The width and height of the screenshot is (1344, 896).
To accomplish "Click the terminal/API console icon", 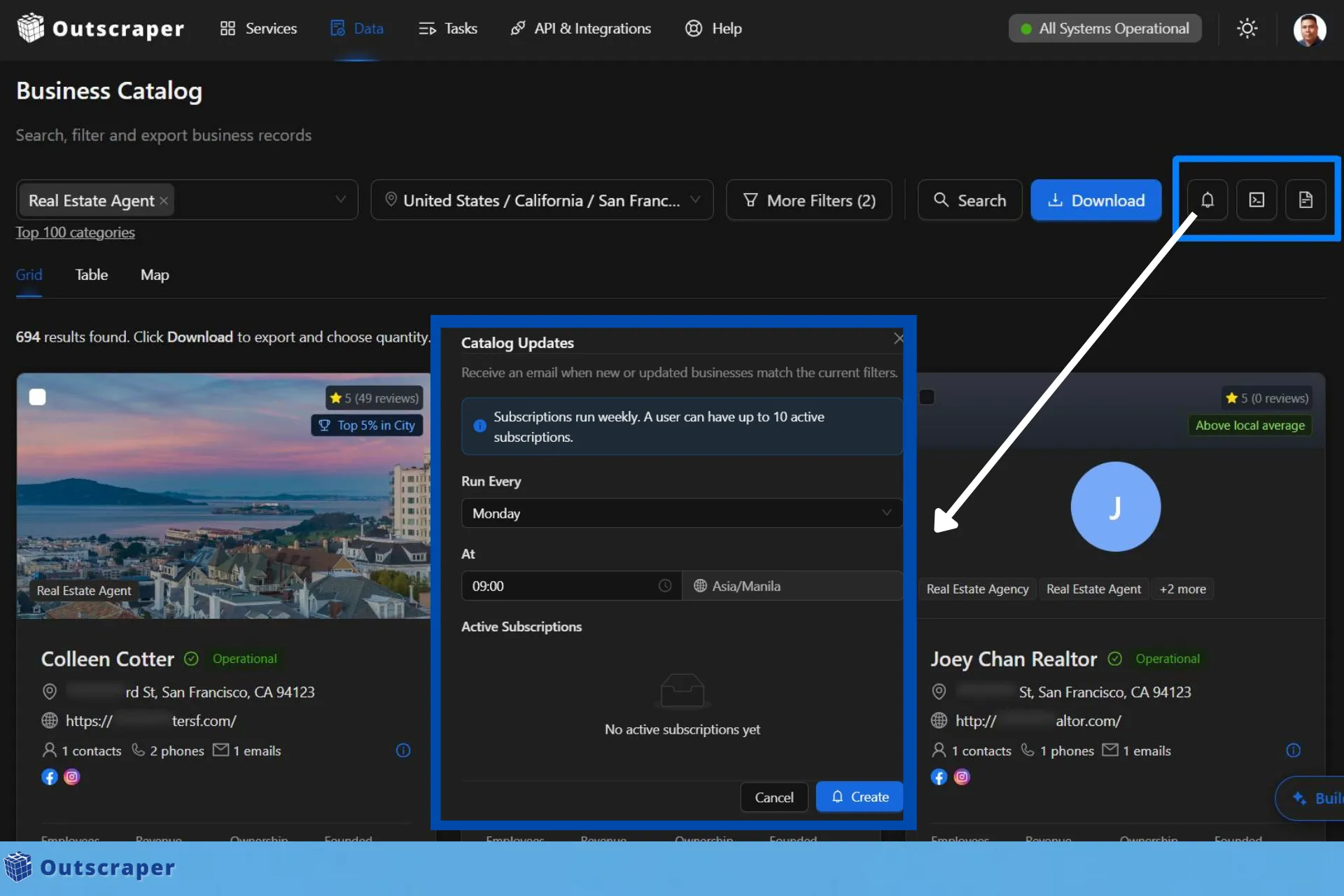I will tap(1256, 200).
